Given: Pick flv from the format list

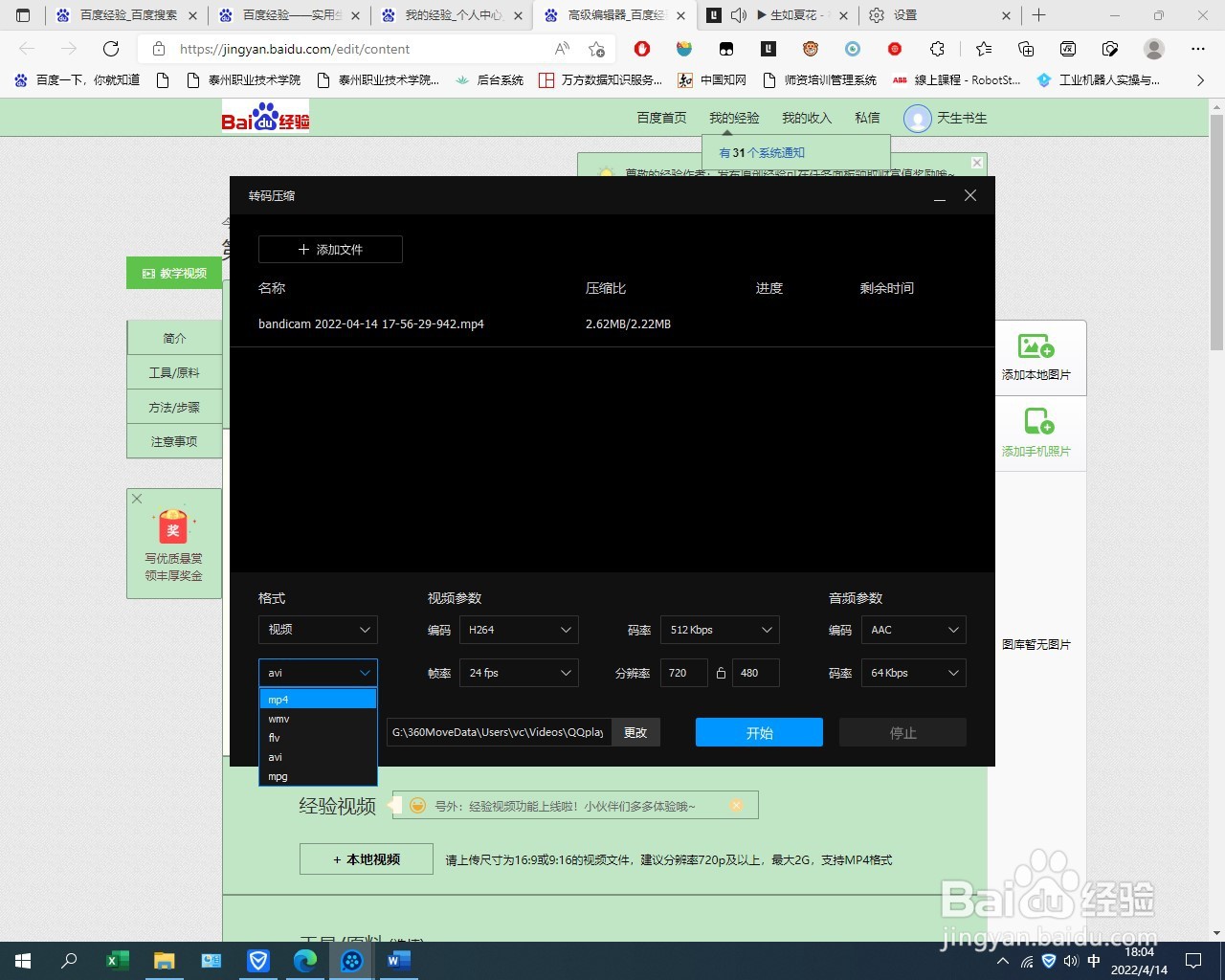Looking at the screenshot, I should 318,738.
